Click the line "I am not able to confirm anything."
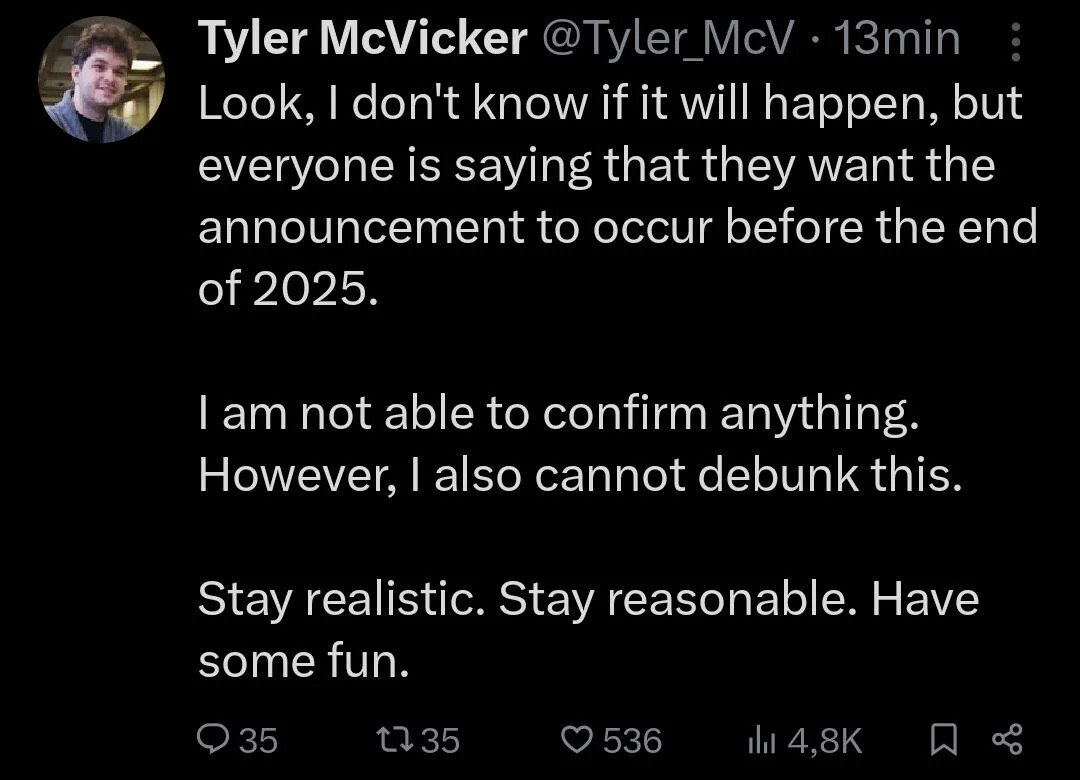Screen dimensions: 1080x780 [x=557, y=413]
